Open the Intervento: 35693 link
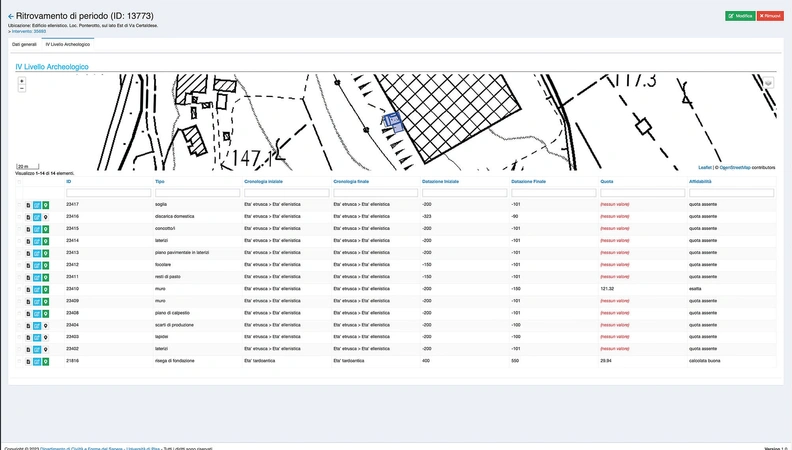The width and height of the screenshot is (792, 450). pos(27,31)
